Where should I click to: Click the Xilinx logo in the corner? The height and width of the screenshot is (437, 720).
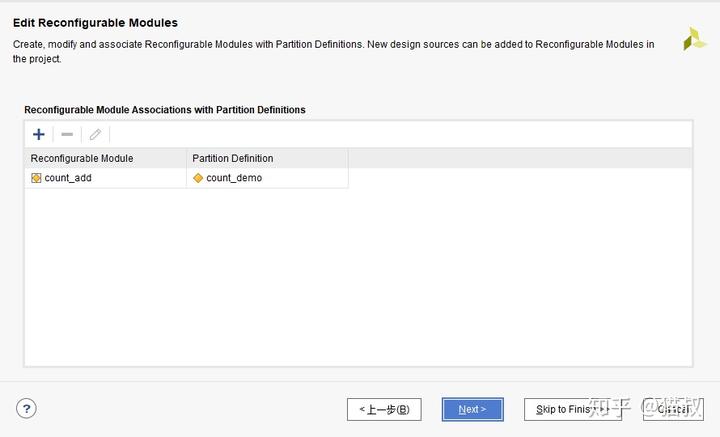pos(694,40)
